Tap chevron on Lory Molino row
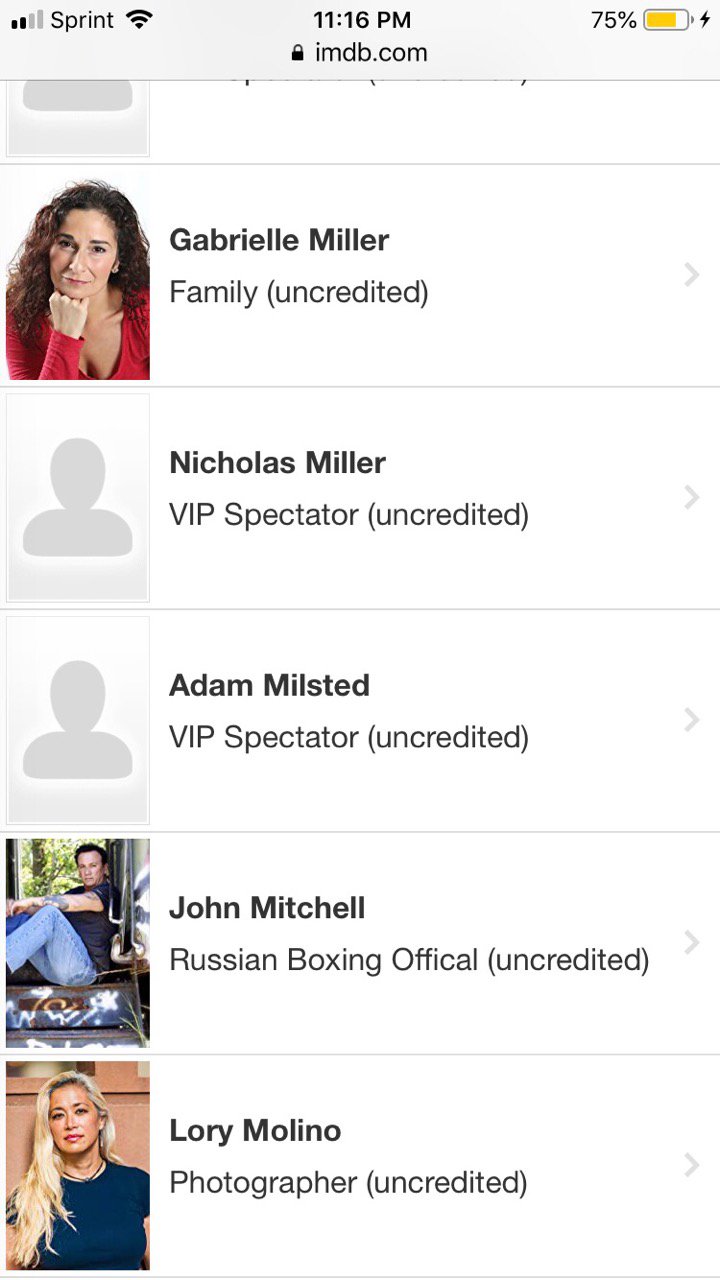Screen dimensions: 720x1280 pyautogui.click(x=691, y=1165)
